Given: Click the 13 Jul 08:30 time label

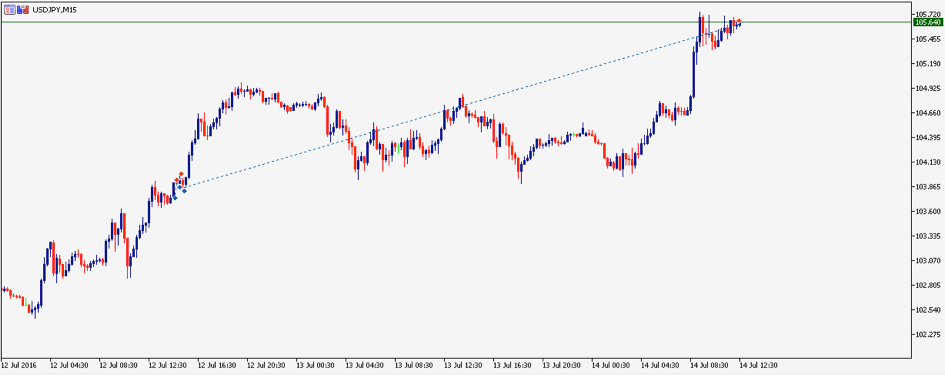Looking at the screenshot, I should click(x=415, y=365).
